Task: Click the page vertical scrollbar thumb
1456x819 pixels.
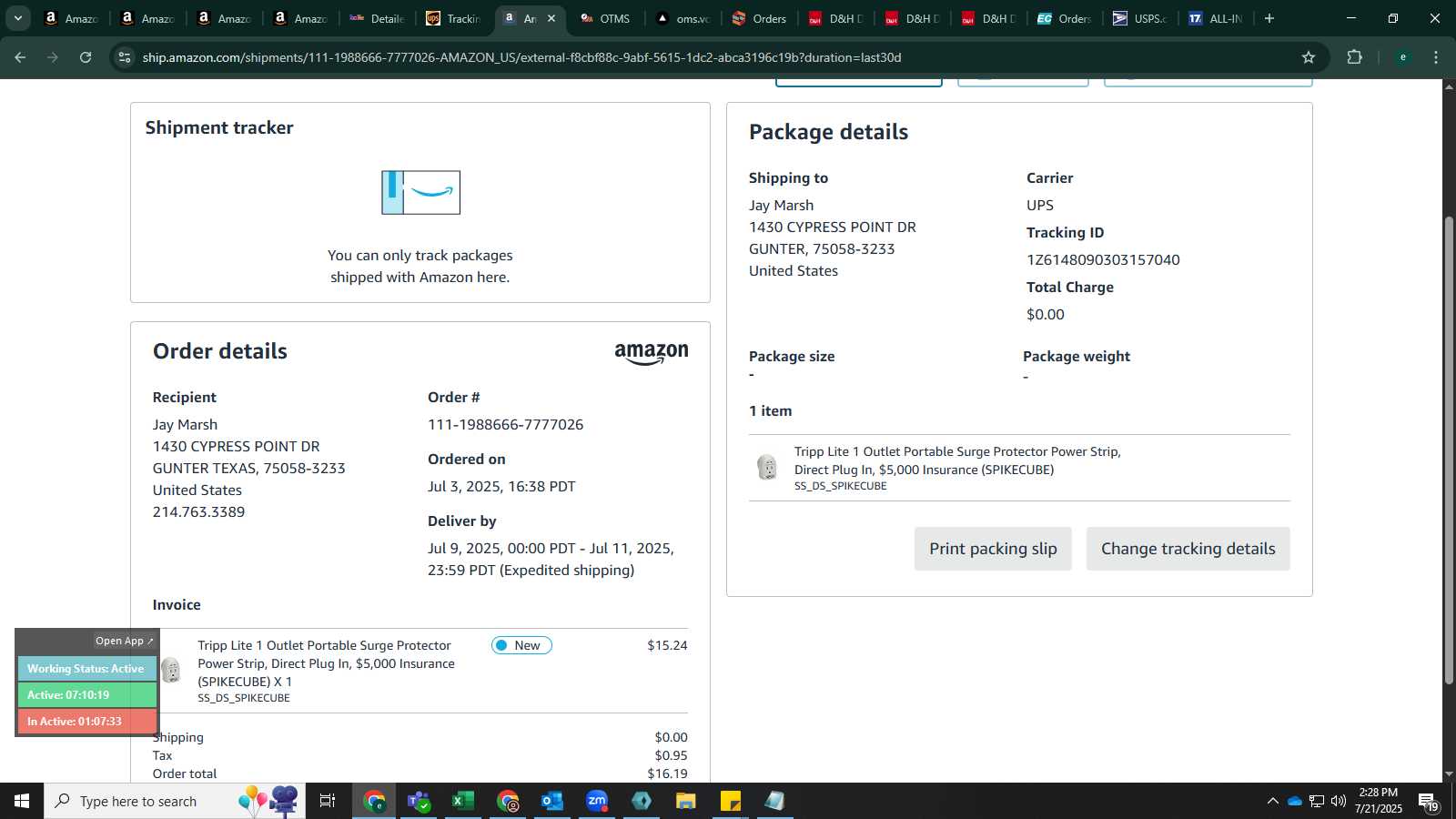Action: [x=1449, y=450]
